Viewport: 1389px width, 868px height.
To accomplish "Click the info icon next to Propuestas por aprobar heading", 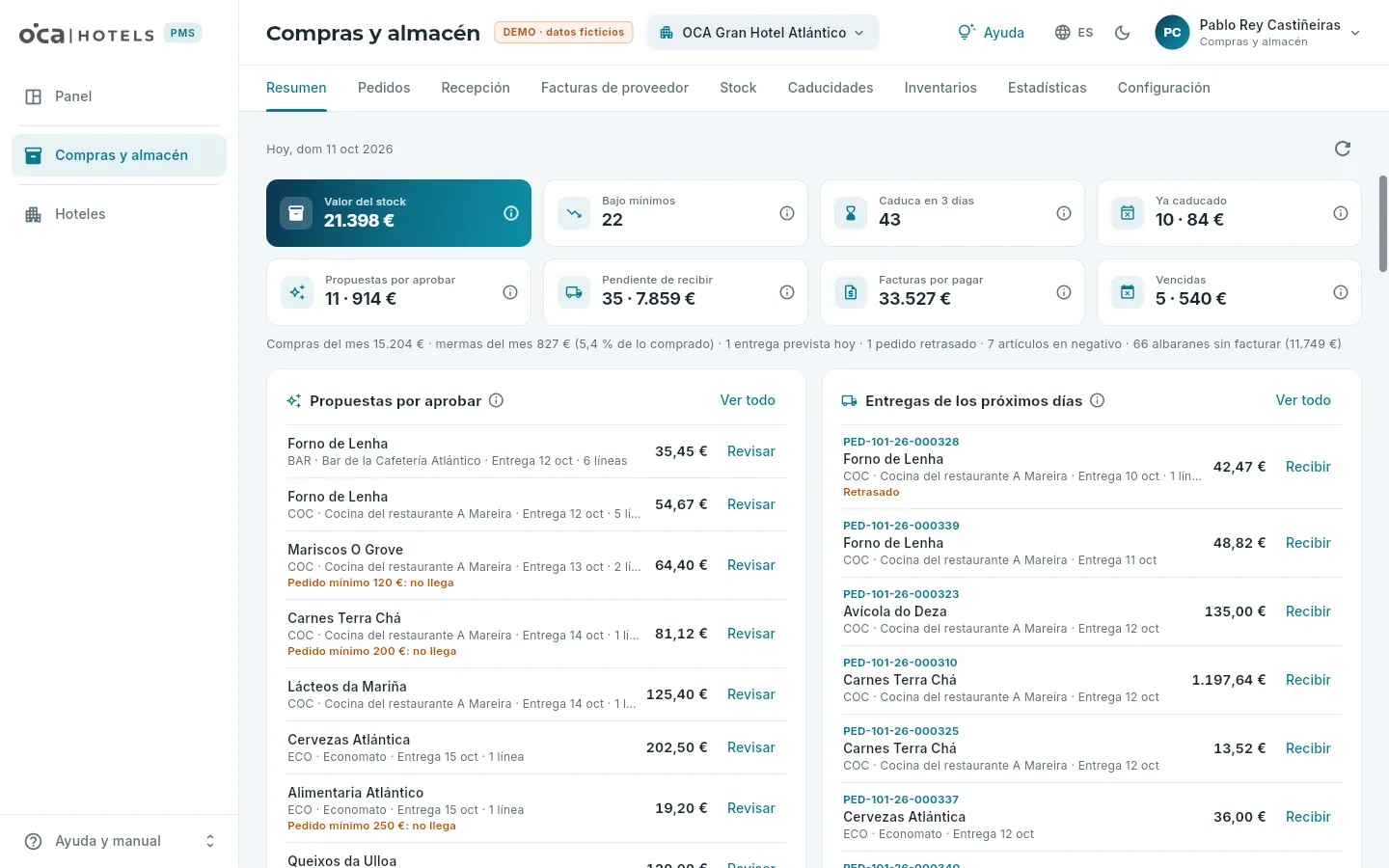I will pyautogui.click(x=496, y=400).
